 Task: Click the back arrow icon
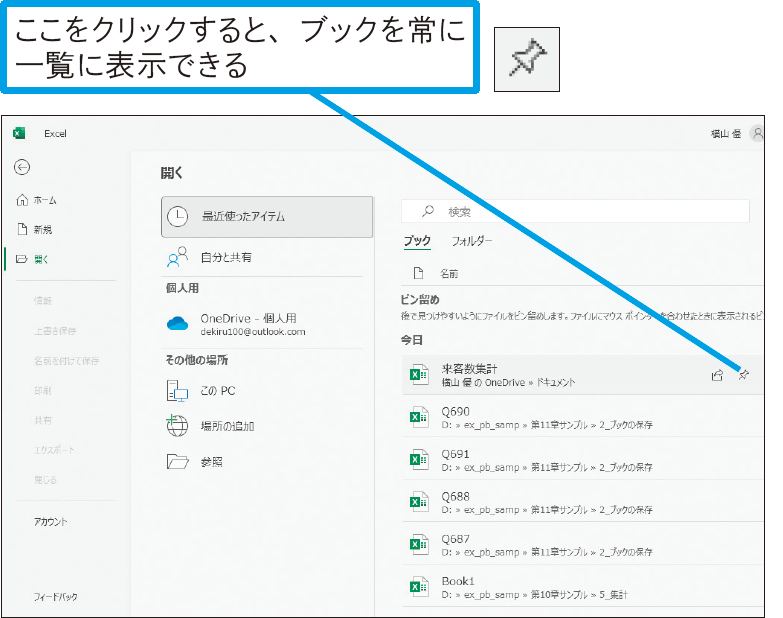click(x=22, y=167)
